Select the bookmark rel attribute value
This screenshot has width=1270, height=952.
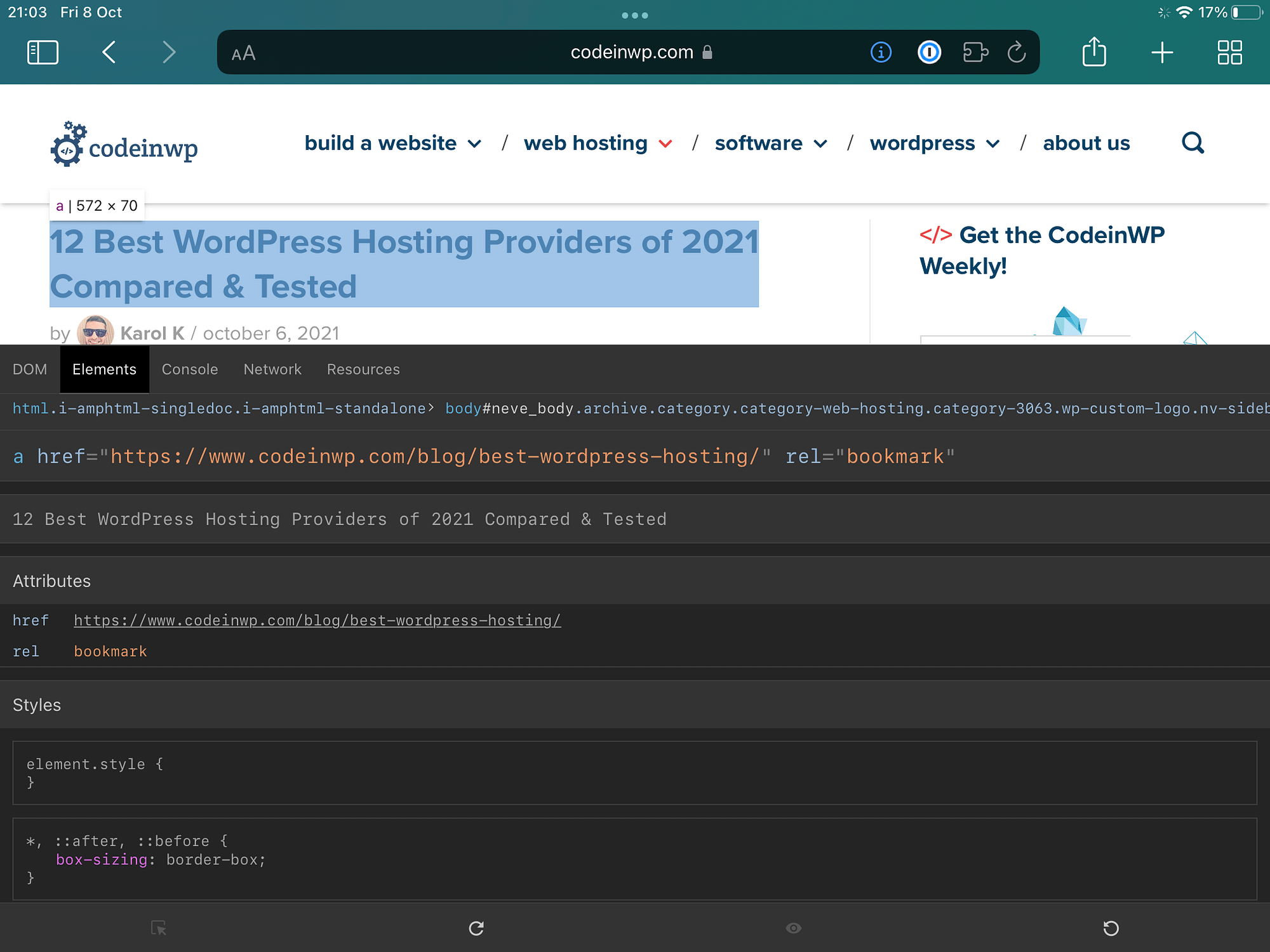(110, 651)
